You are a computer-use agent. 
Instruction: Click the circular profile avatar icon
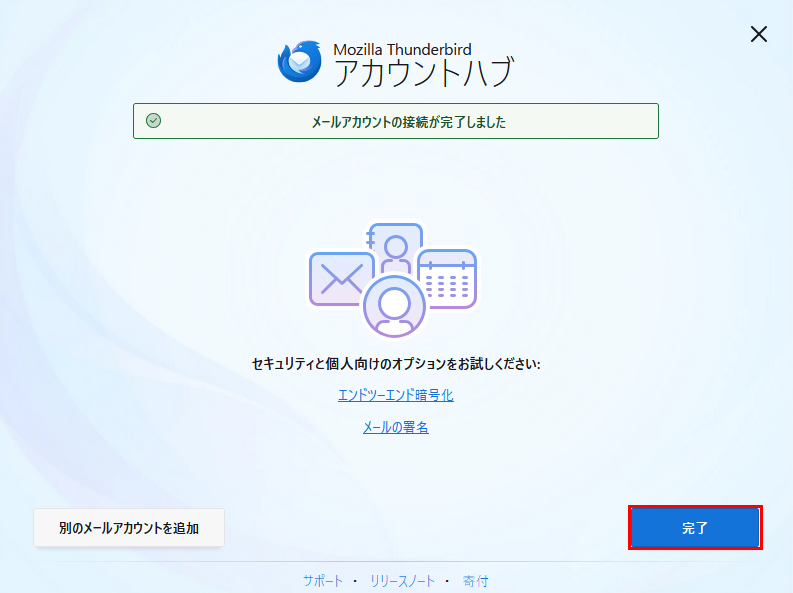point(395,305)
